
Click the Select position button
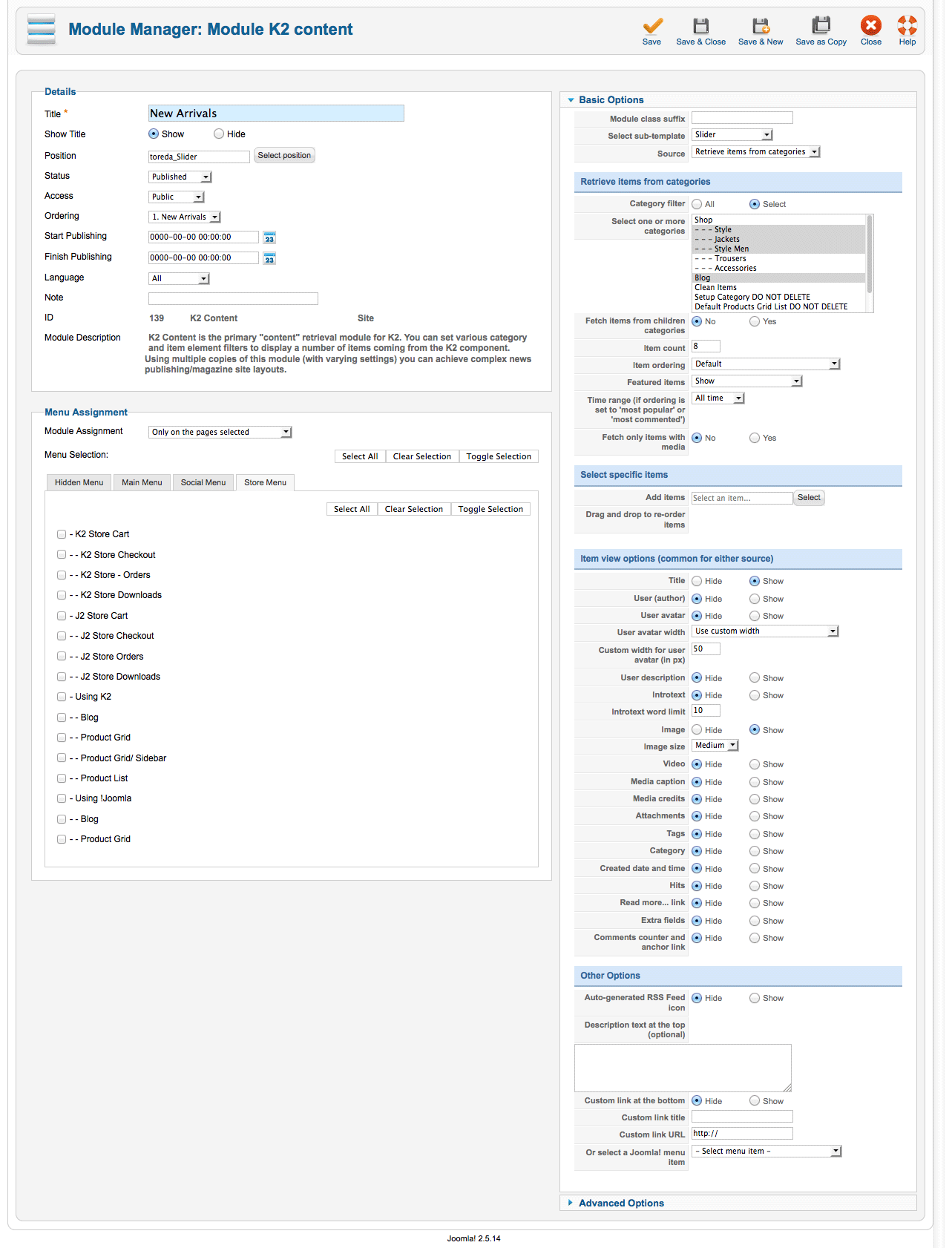284,156
